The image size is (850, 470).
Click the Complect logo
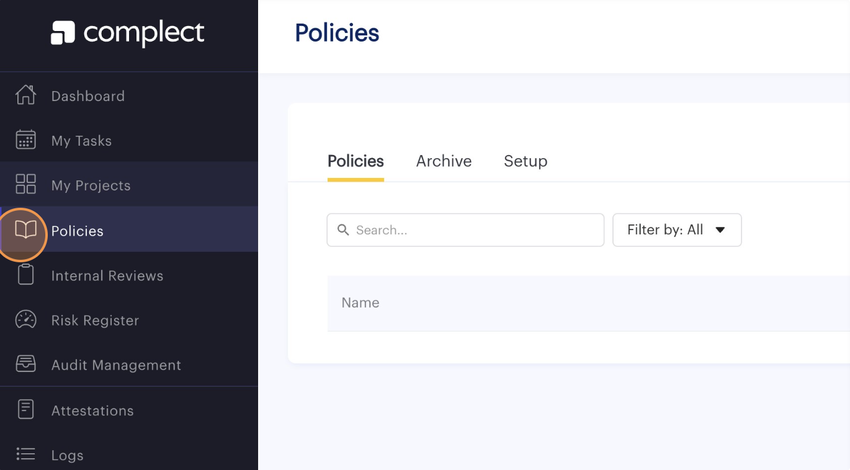(128, 33)
